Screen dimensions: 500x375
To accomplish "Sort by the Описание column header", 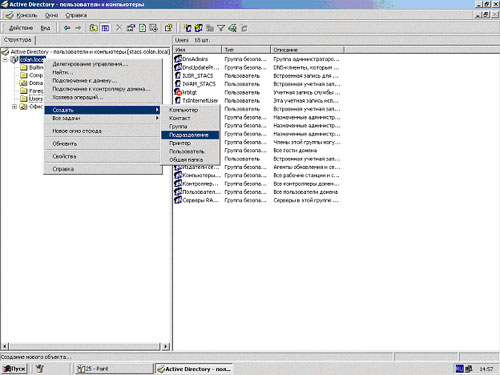I will 307,50.
